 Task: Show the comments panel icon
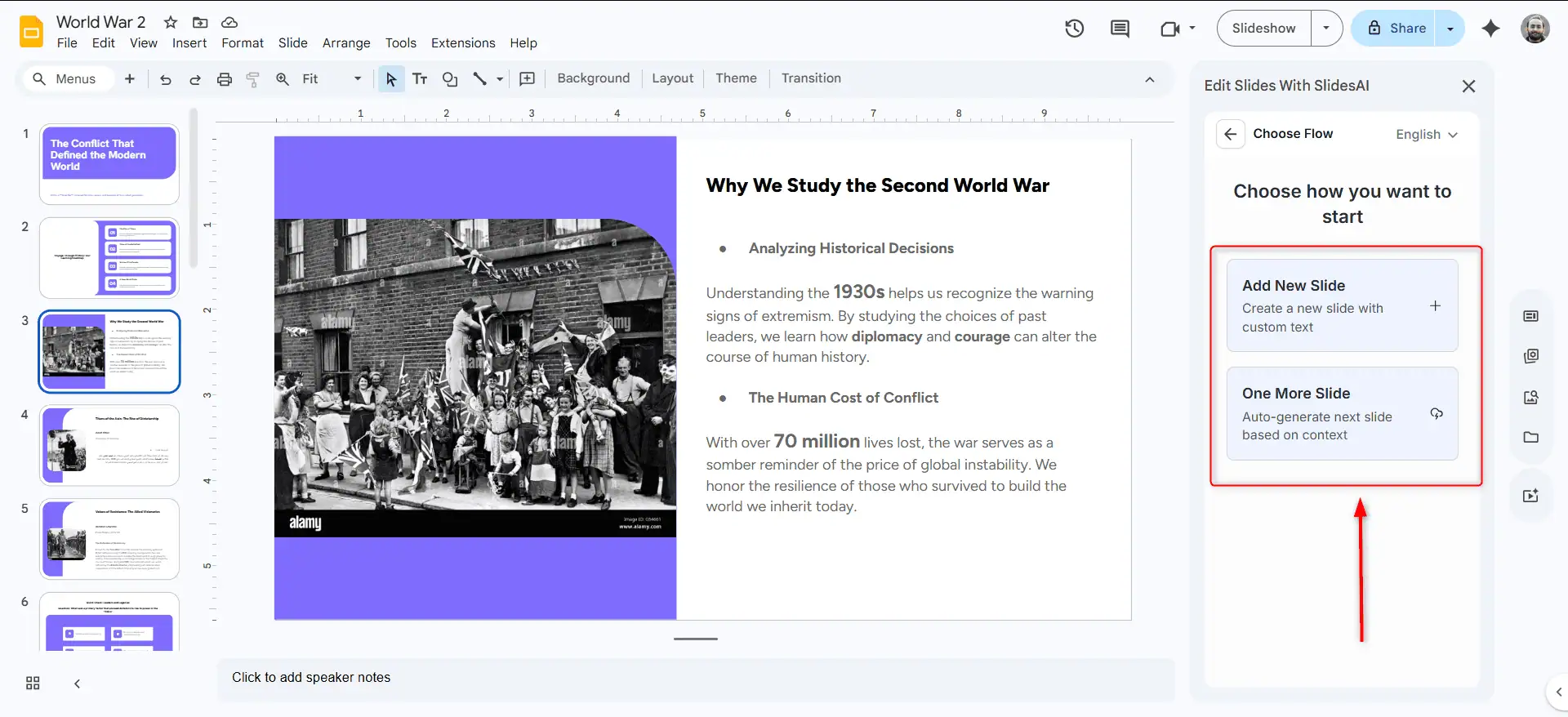tap(1120, 29)
